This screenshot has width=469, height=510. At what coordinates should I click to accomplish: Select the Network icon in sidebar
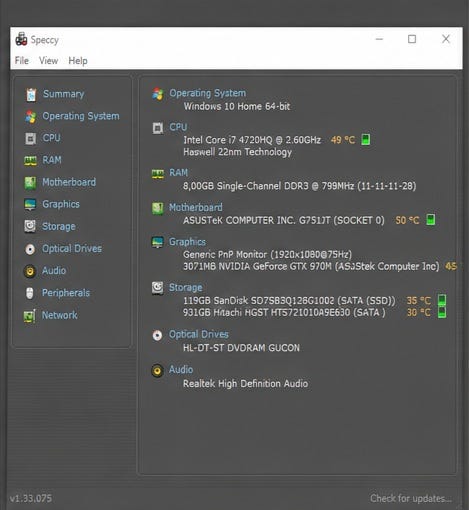29,316
